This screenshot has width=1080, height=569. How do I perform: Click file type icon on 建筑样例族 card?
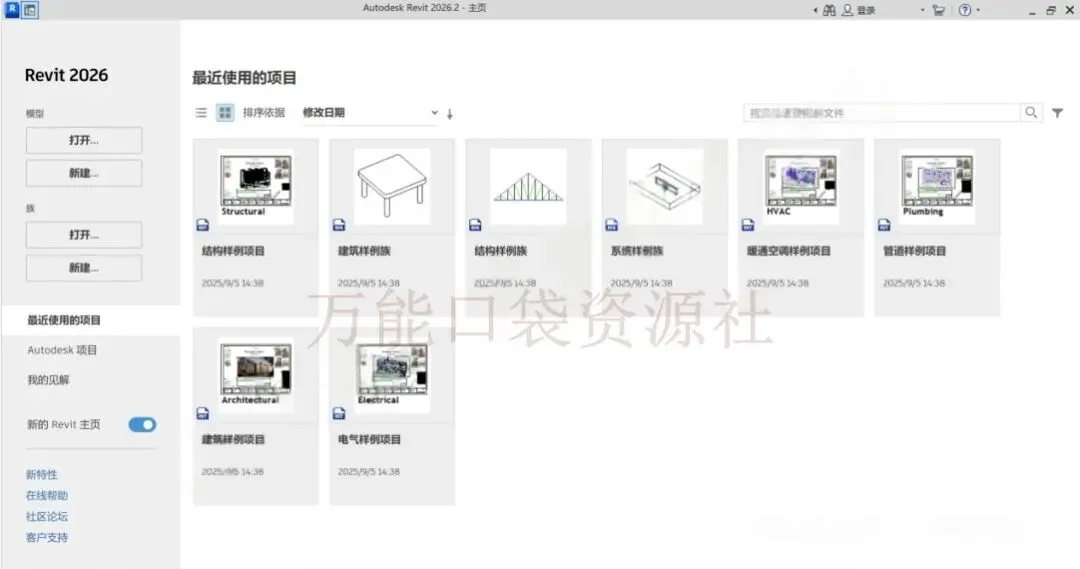pyautogui.click(x=339, y=225)
